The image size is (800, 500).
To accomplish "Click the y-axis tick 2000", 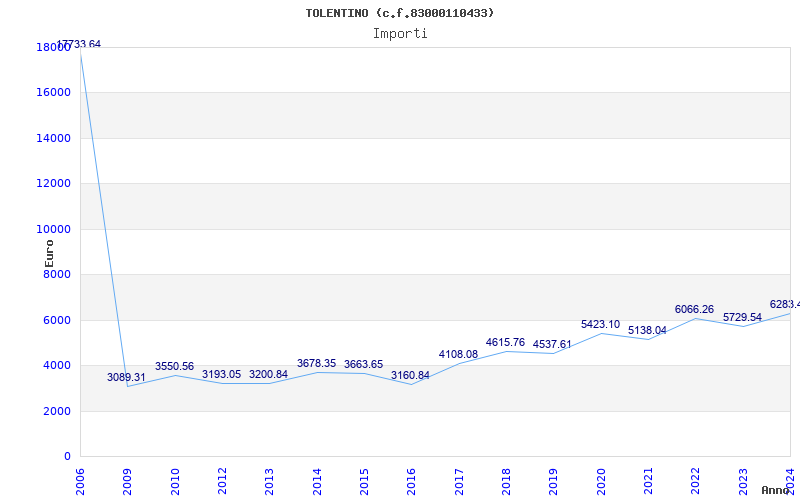I will point(57,411).
